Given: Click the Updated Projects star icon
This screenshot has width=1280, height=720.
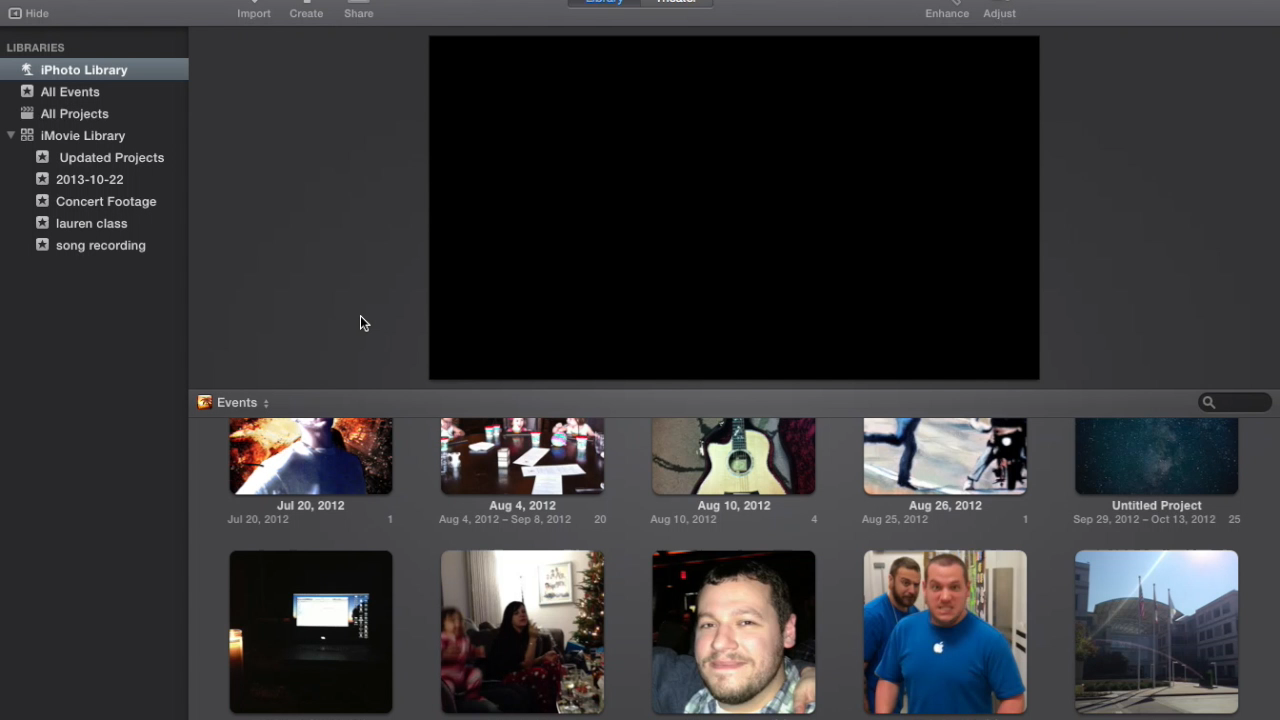Looking at the screenshot, I should point(42,157).
